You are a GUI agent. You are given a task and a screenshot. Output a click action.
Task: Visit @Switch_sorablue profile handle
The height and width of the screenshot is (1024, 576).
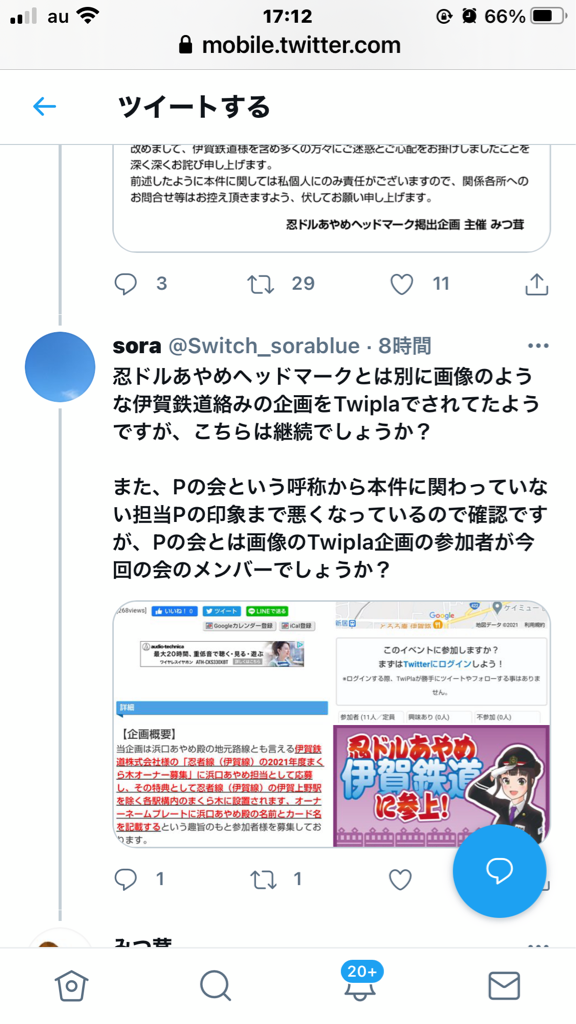click(x=264, y=345)
